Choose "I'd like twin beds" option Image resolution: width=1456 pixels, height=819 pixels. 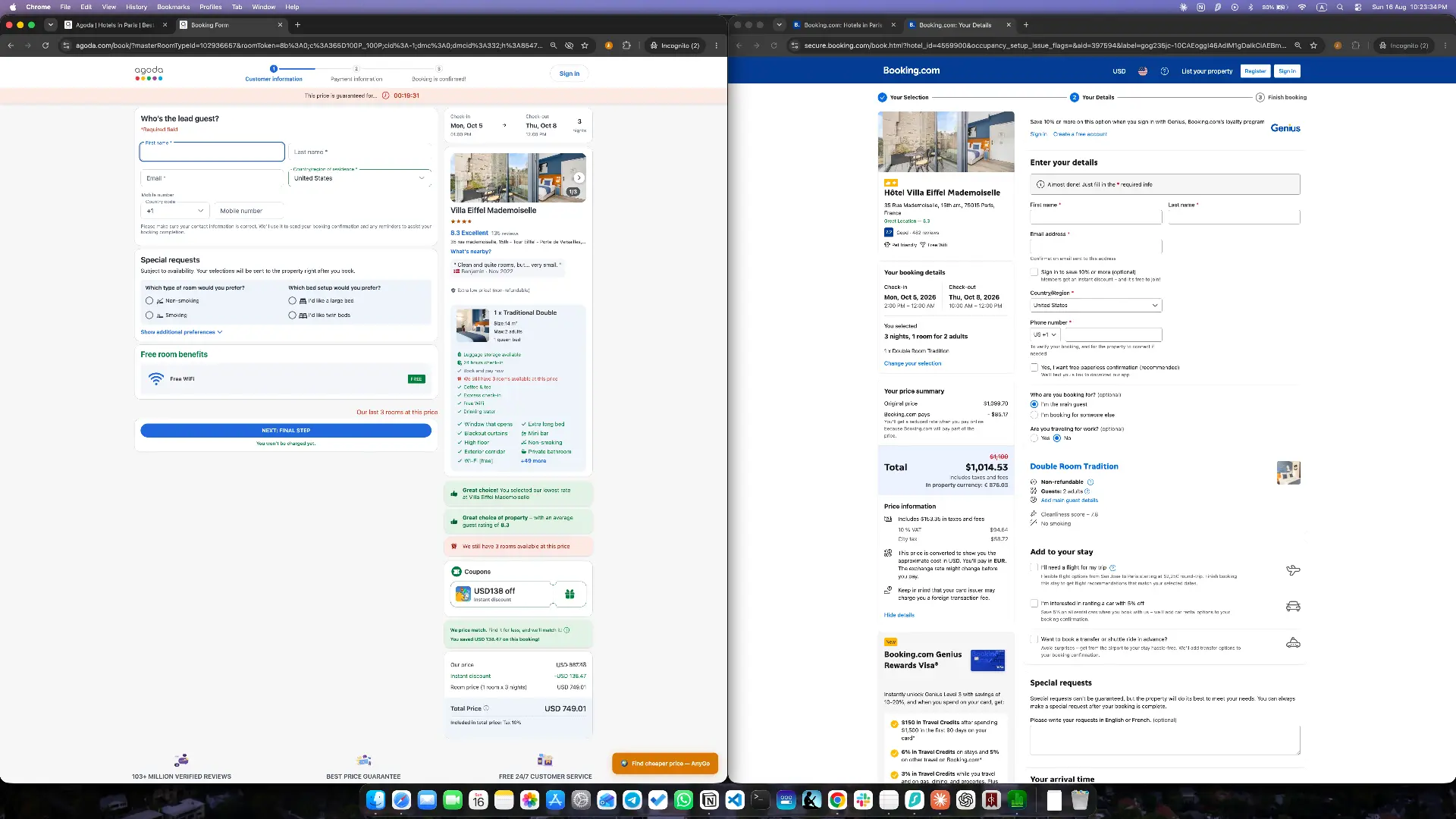pos(292,315)
